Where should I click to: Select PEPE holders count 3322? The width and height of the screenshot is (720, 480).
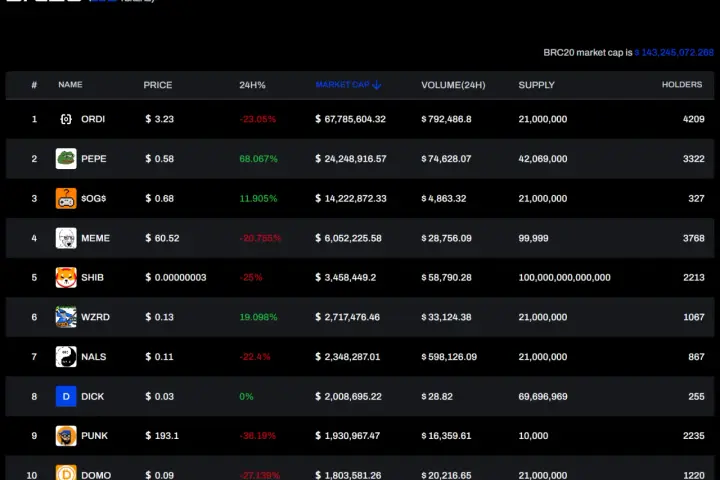tap(693, 158)
